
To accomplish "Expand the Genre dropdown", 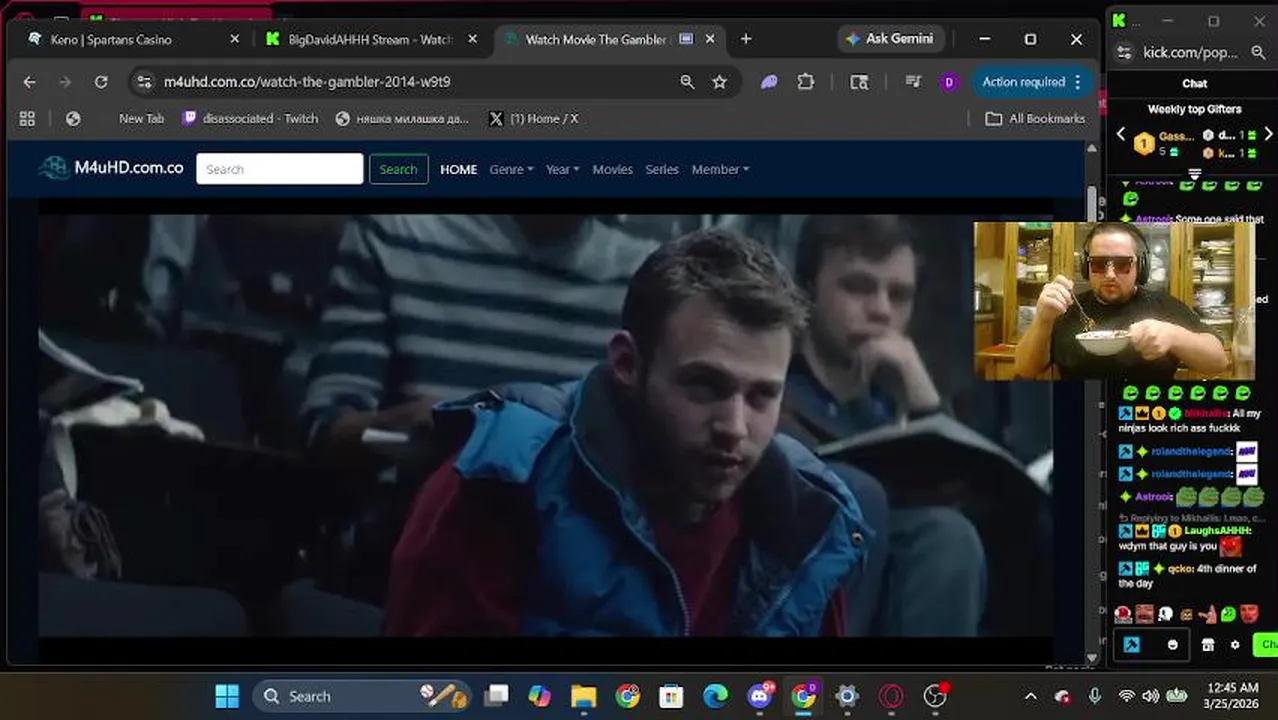I will [511, 169].
